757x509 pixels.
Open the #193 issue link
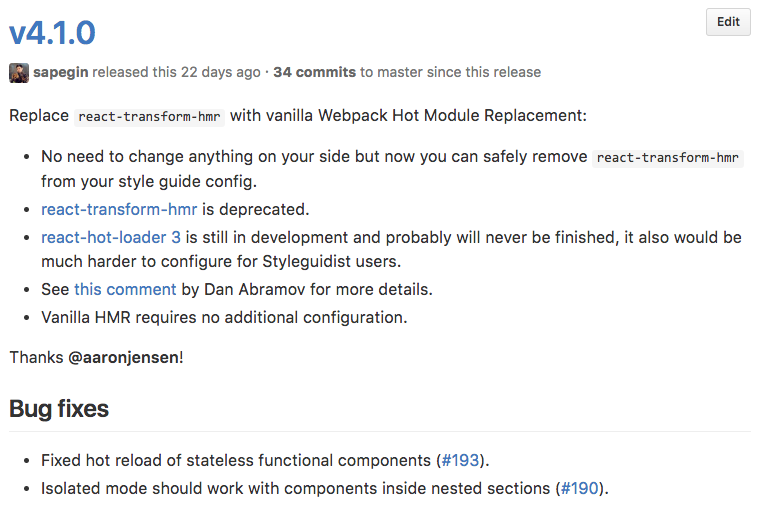(x=460, y=460)
